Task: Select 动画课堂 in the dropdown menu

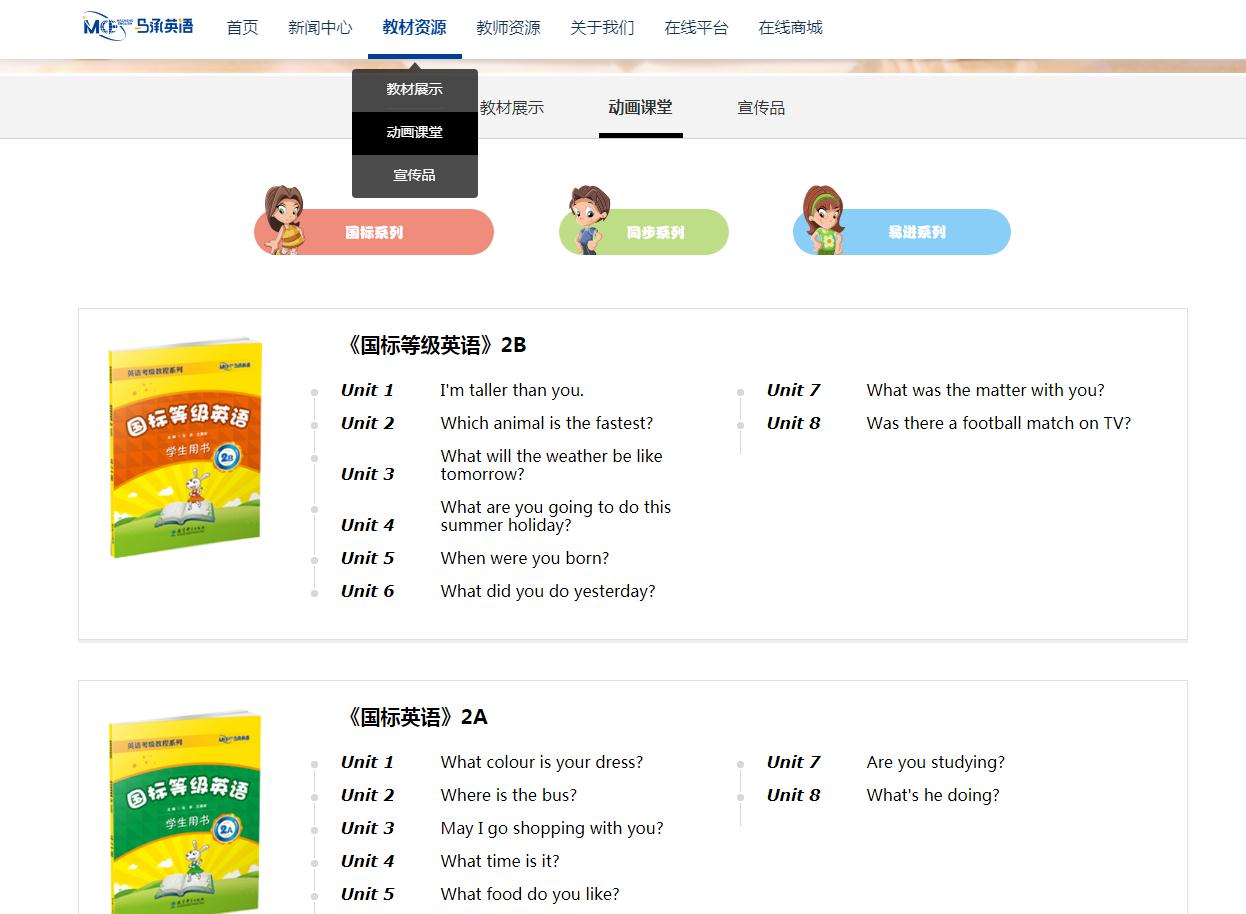Action: tap(415, 133)
